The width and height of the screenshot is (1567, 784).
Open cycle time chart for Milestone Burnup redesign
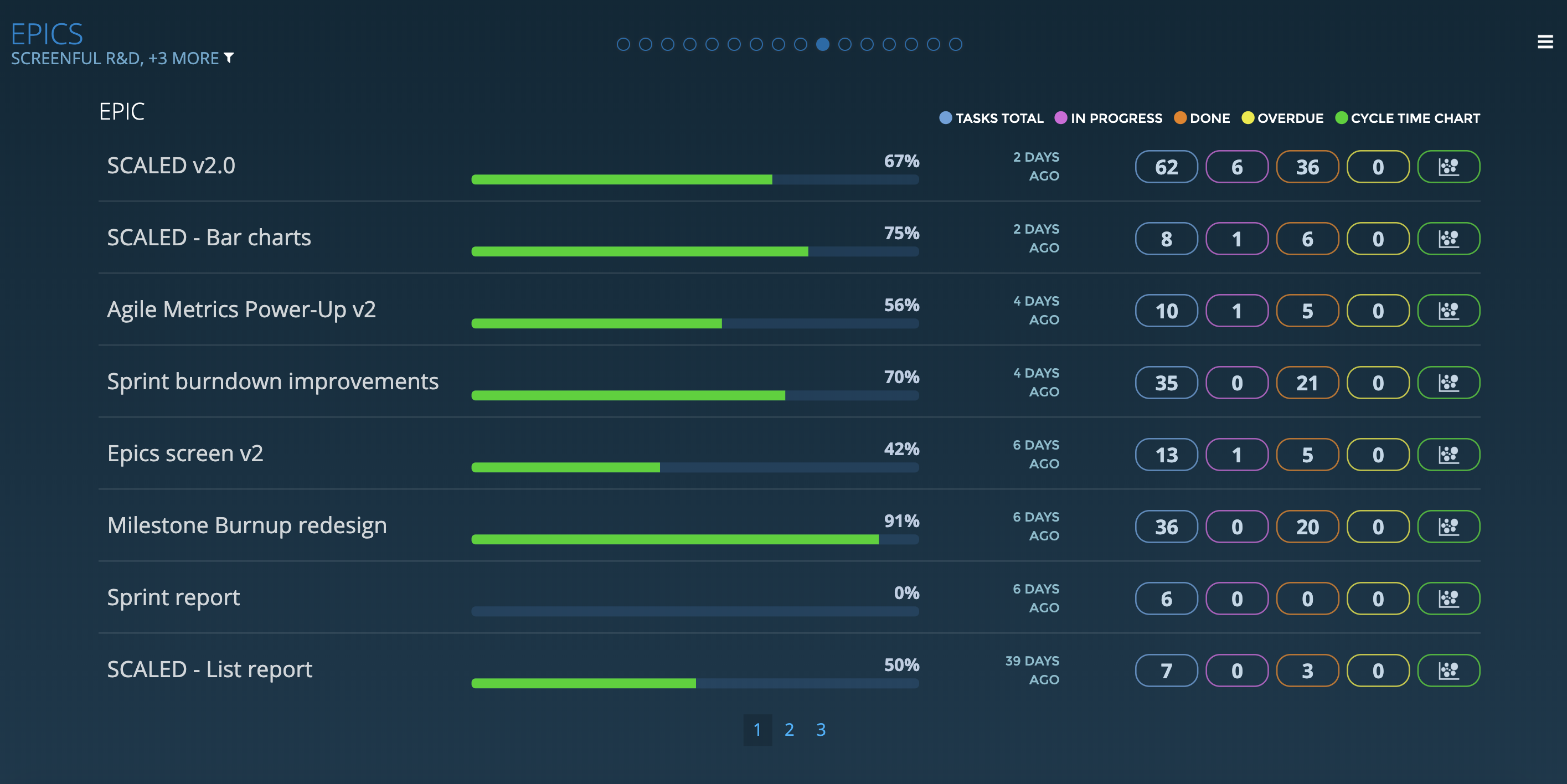[x=1449, y=527]
